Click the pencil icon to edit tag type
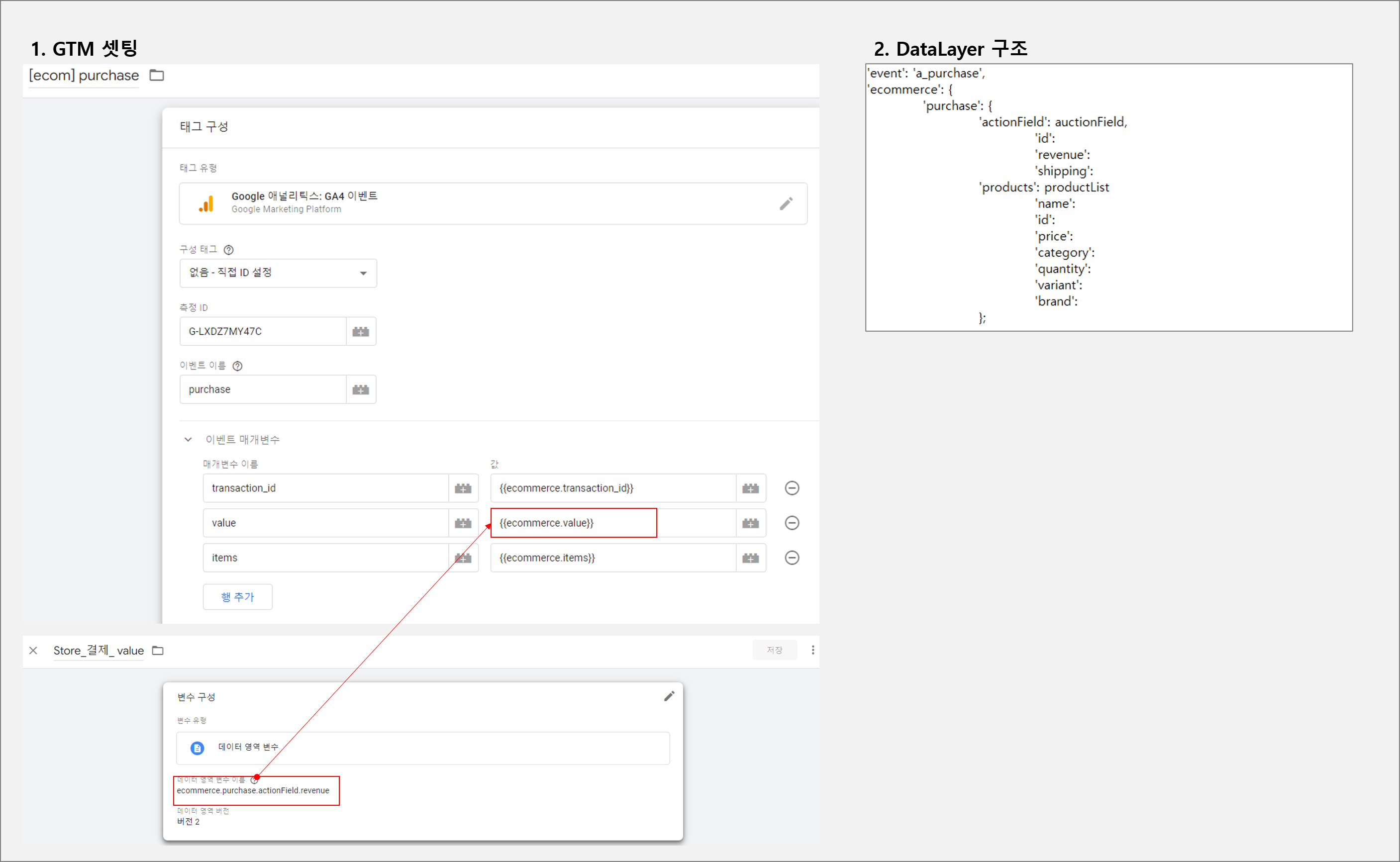Screen dimensions: 1400x862 point(786,203)
